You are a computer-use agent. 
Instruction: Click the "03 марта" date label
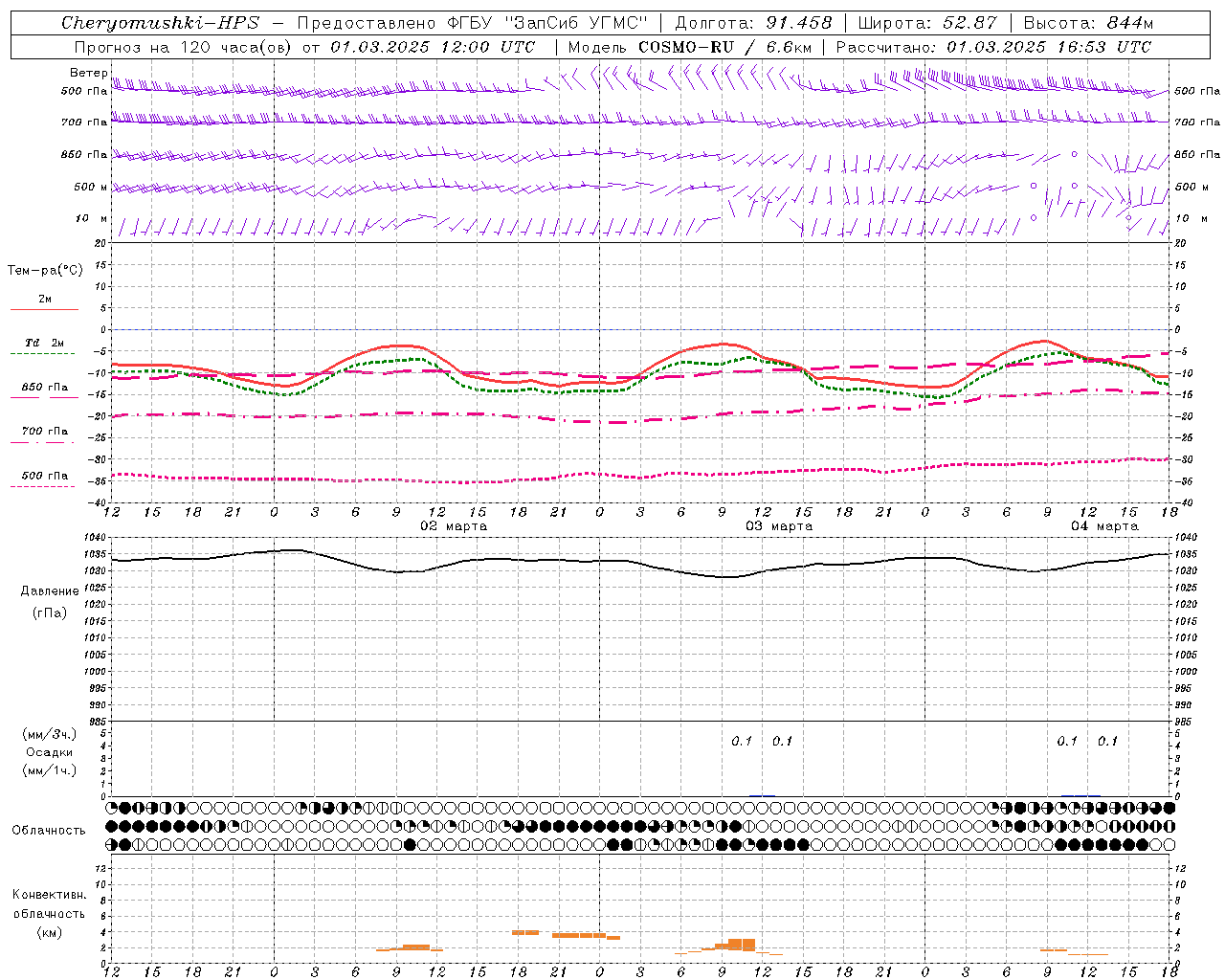(779, 526)
